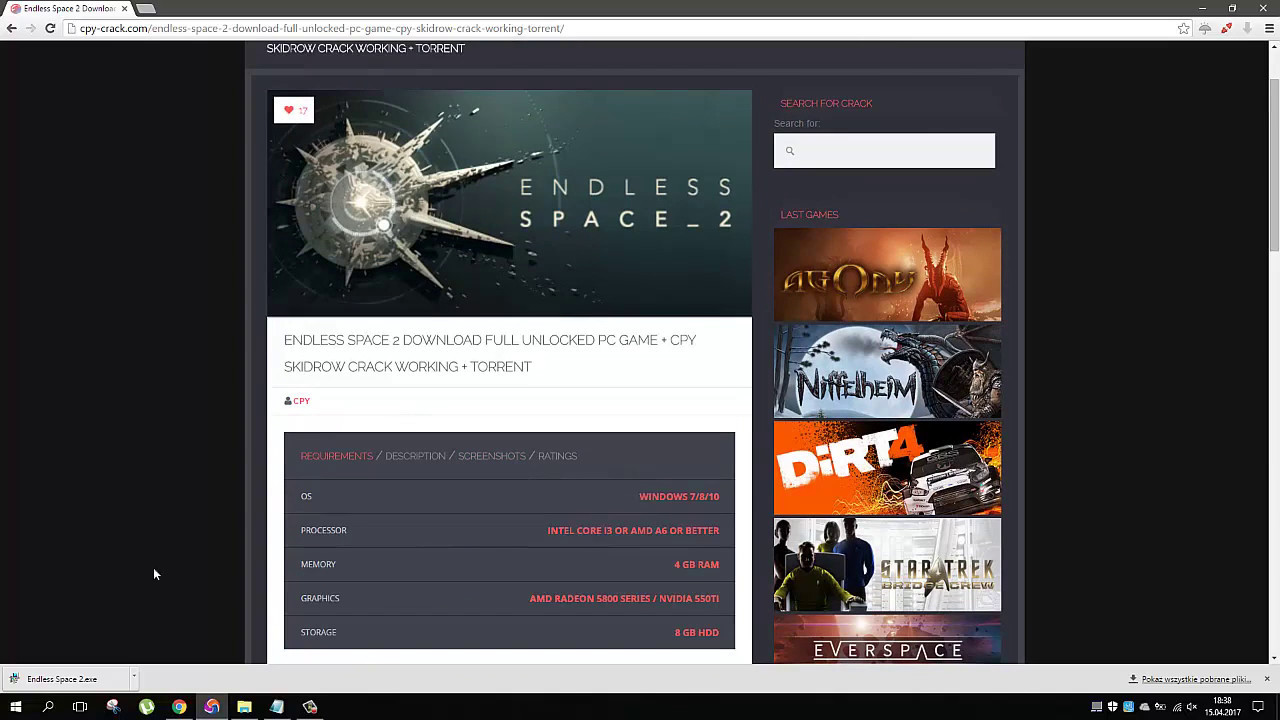This screenshot has width=1280, height=720.
Task: Click the Endless Space 2 Download article title
Action: (490, 353)
